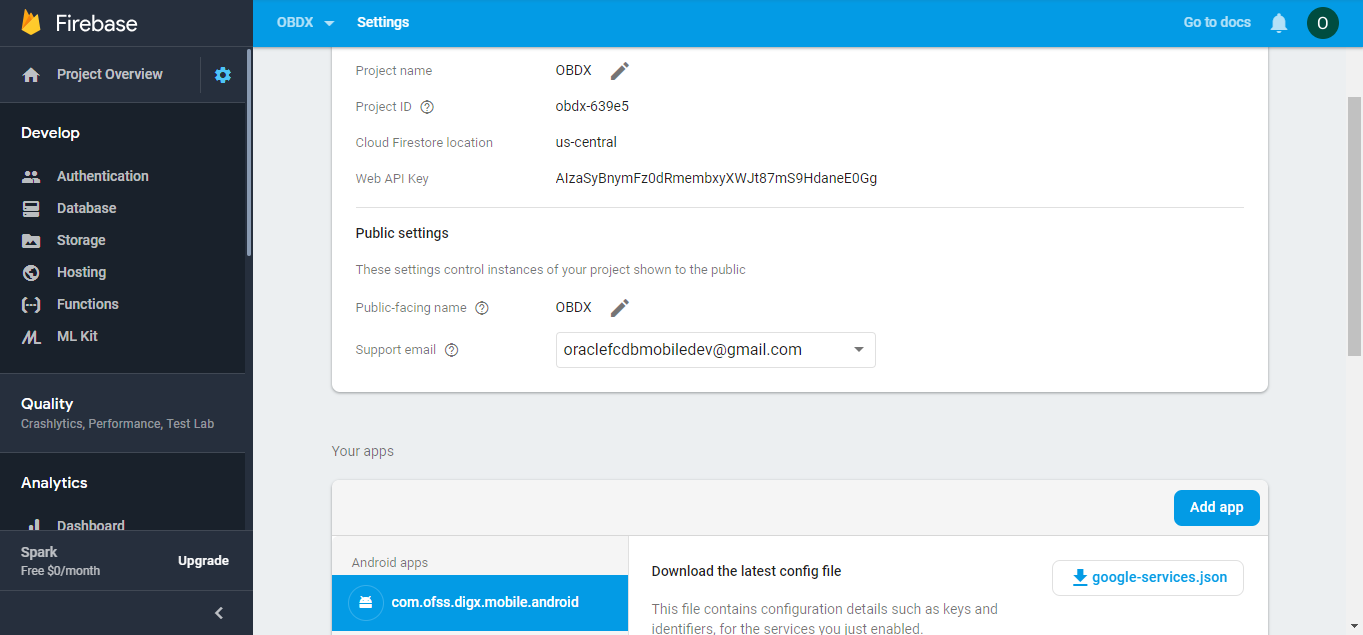Viewport: 1363px width, 635px height.
Task: Open the Go to docs link
Action: [1216, 22]
